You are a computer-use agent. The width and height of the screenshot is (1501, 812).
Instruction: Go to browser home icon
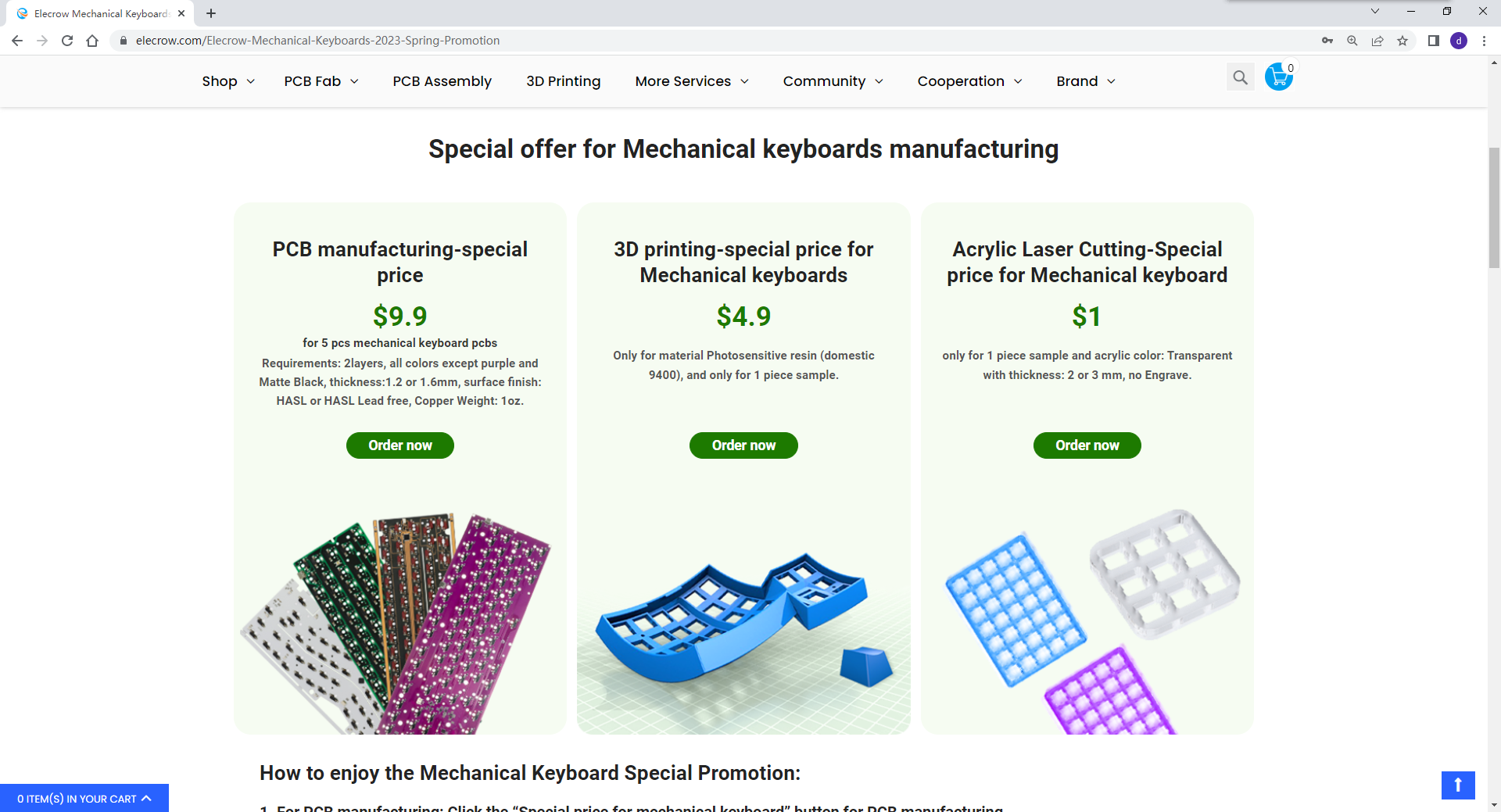tap(92, 41)
